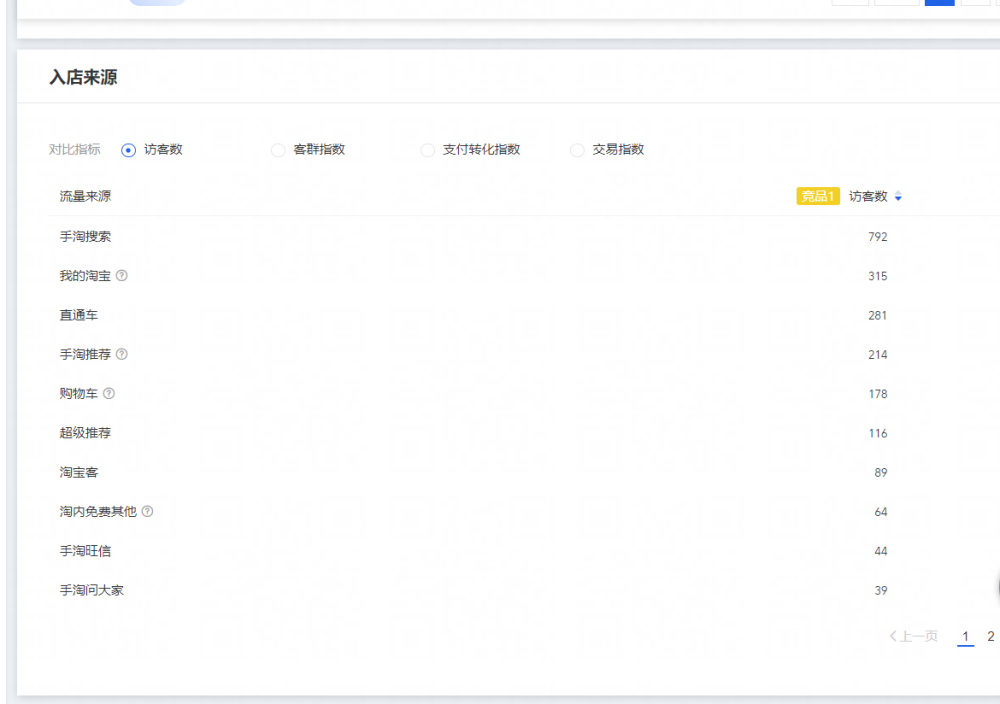Screen dimensions: 1000x704
Task: Click the visitor value 178
Action: tap(878, 394)
